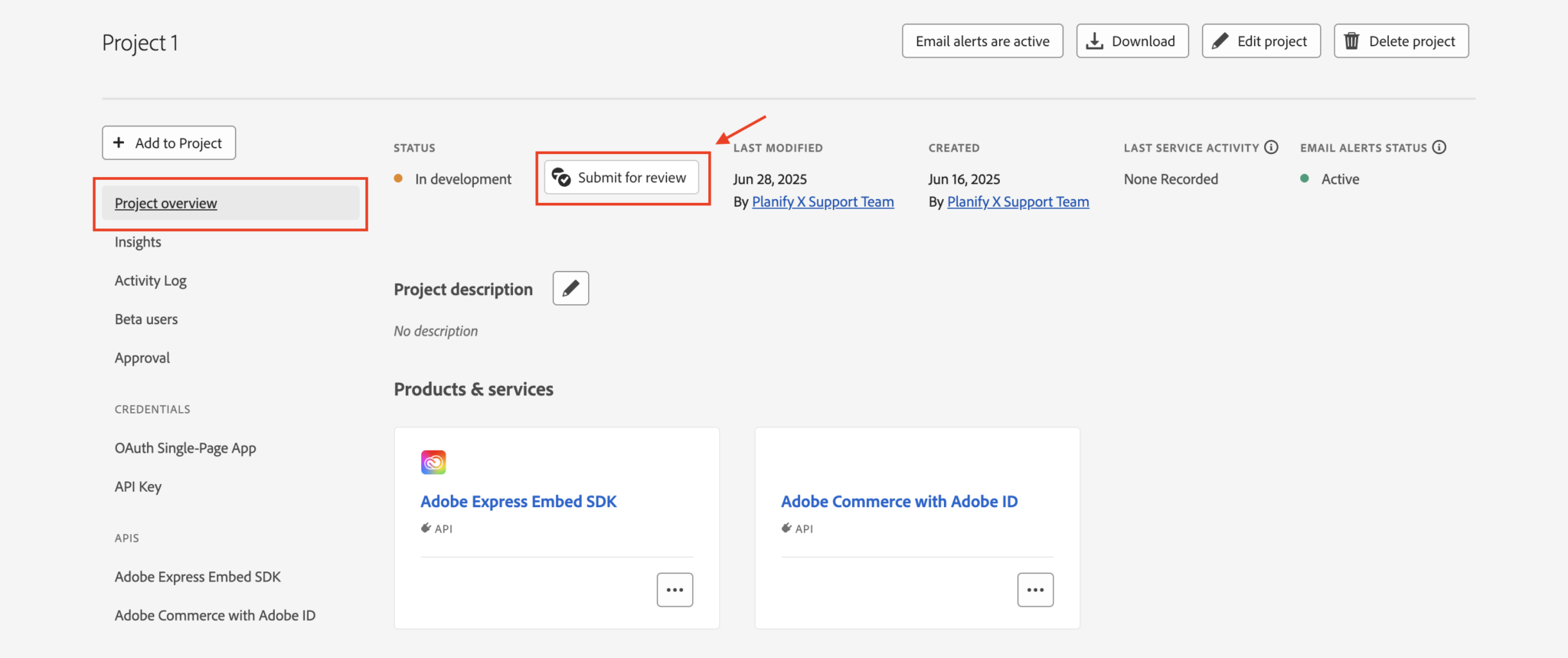
Task: Open Planify X Support Team link under Last Modified
Action: click(823, 201)
